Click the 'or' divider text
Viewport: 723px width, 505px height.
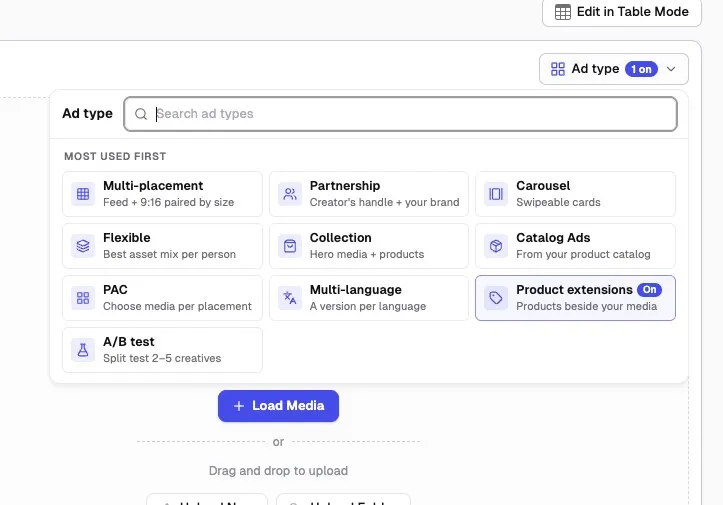click(278, 442)
